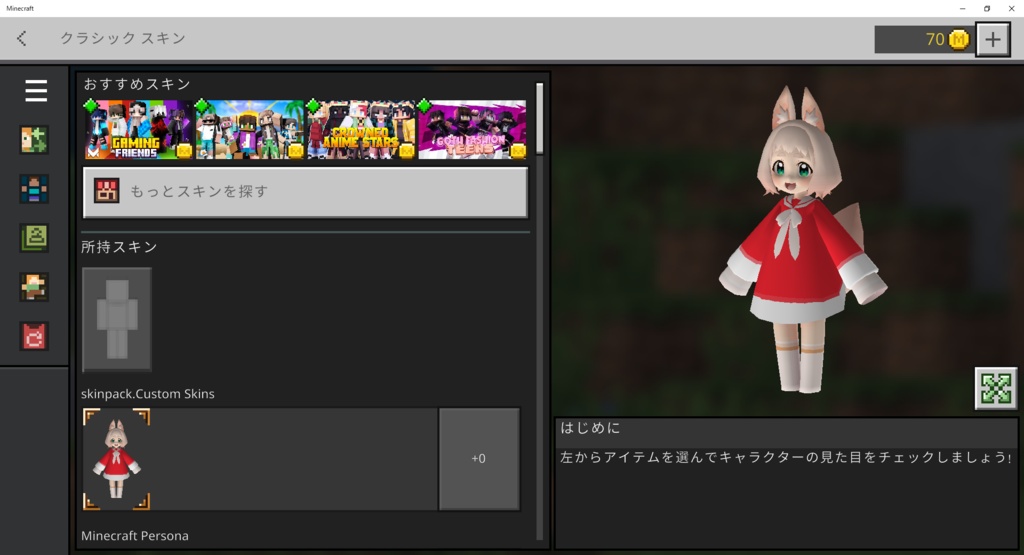Screen dimensions: 1024x555
Task: Select the emote character sidebar icon
Action: click(34, 287)
